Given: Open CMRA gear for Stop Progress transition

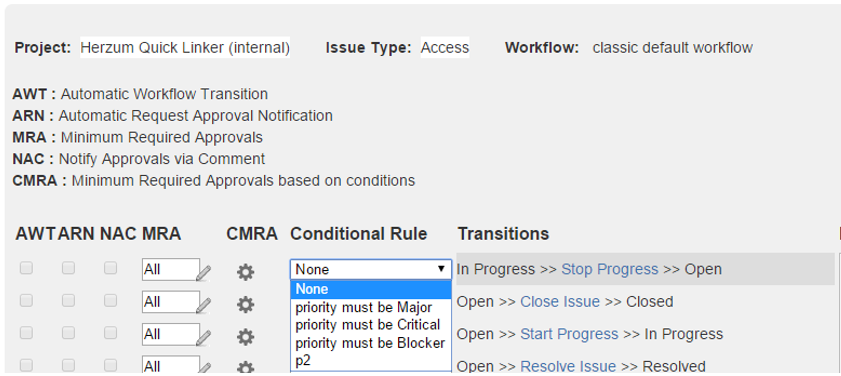Looking at the screenshot, I should point(245,272).
